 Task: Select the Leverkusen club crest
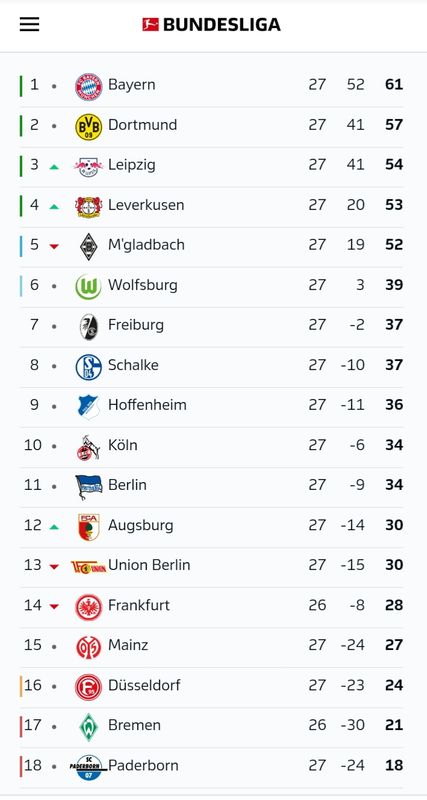click(89, 207)
